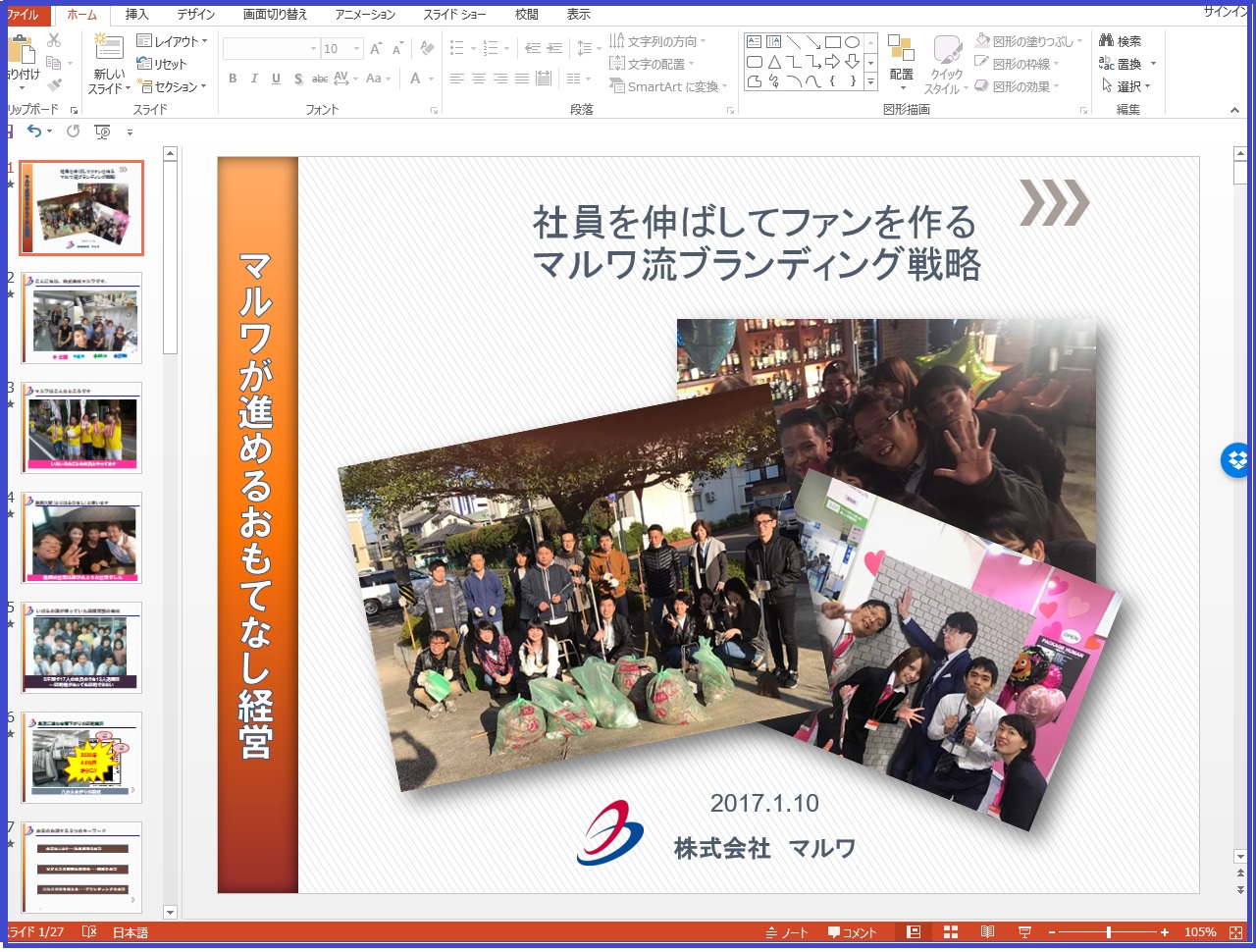Image resolution: width=1256 pixels, height=952 pixels.
Task: Toggle center text alignment
Action: coord(478,79)
